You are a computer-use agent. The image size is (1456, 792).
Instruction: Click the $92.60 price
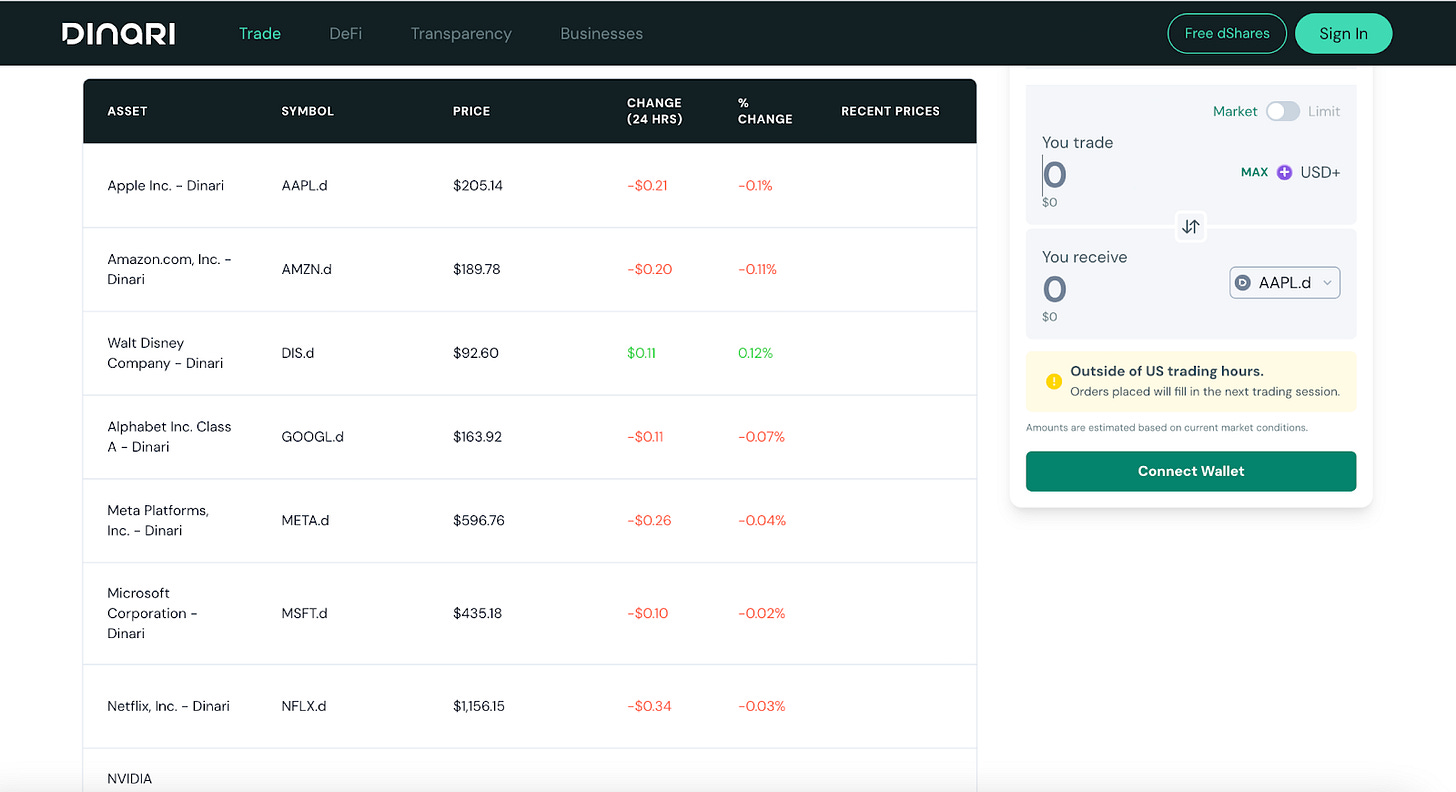[x=475, y=353]
